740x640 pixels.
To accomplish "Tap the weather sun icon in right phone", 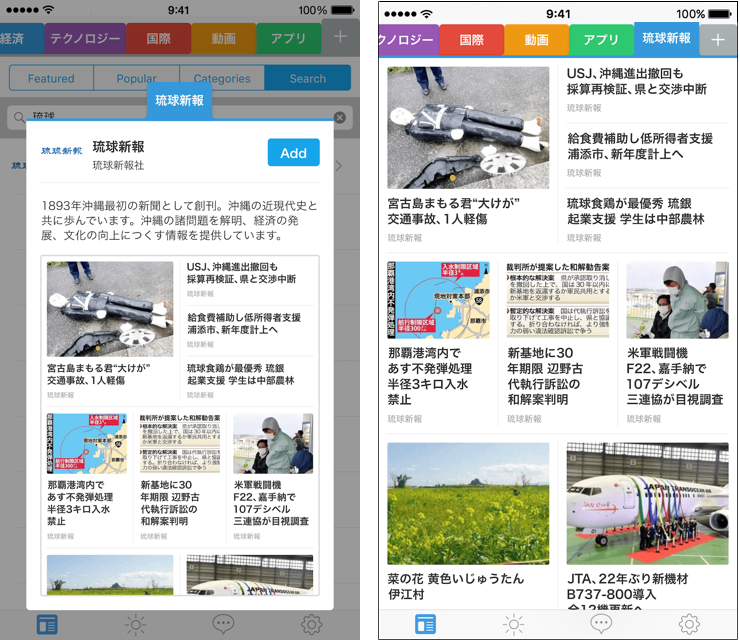I will tap(513, 624).
